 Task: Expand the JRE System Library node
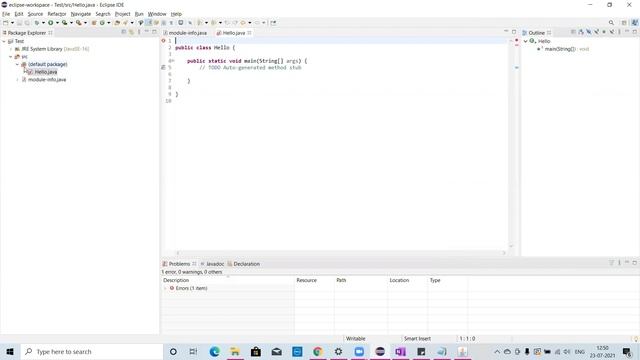(11, 49)
